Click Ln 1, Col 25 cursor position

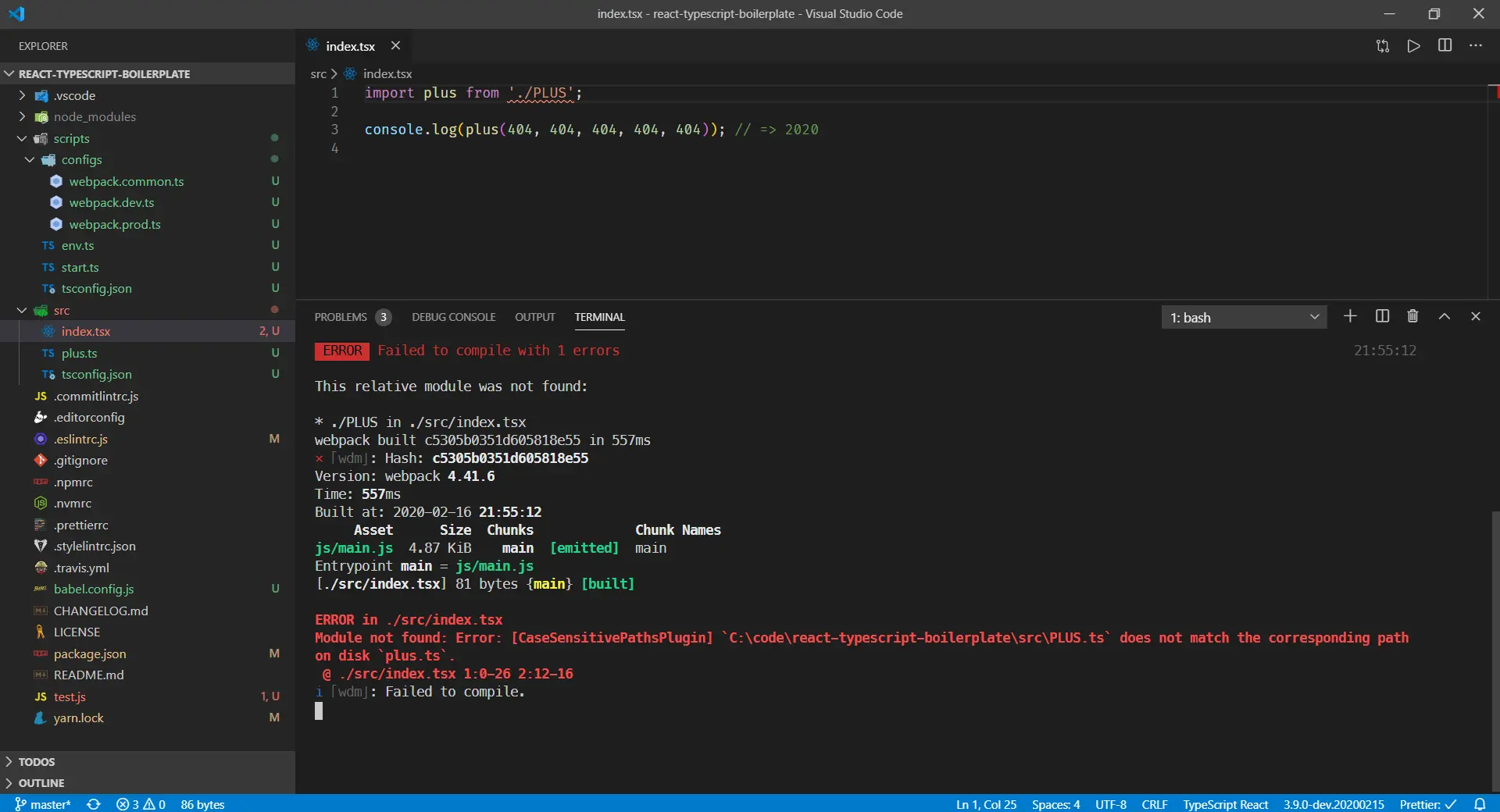(x=986, y=804)
